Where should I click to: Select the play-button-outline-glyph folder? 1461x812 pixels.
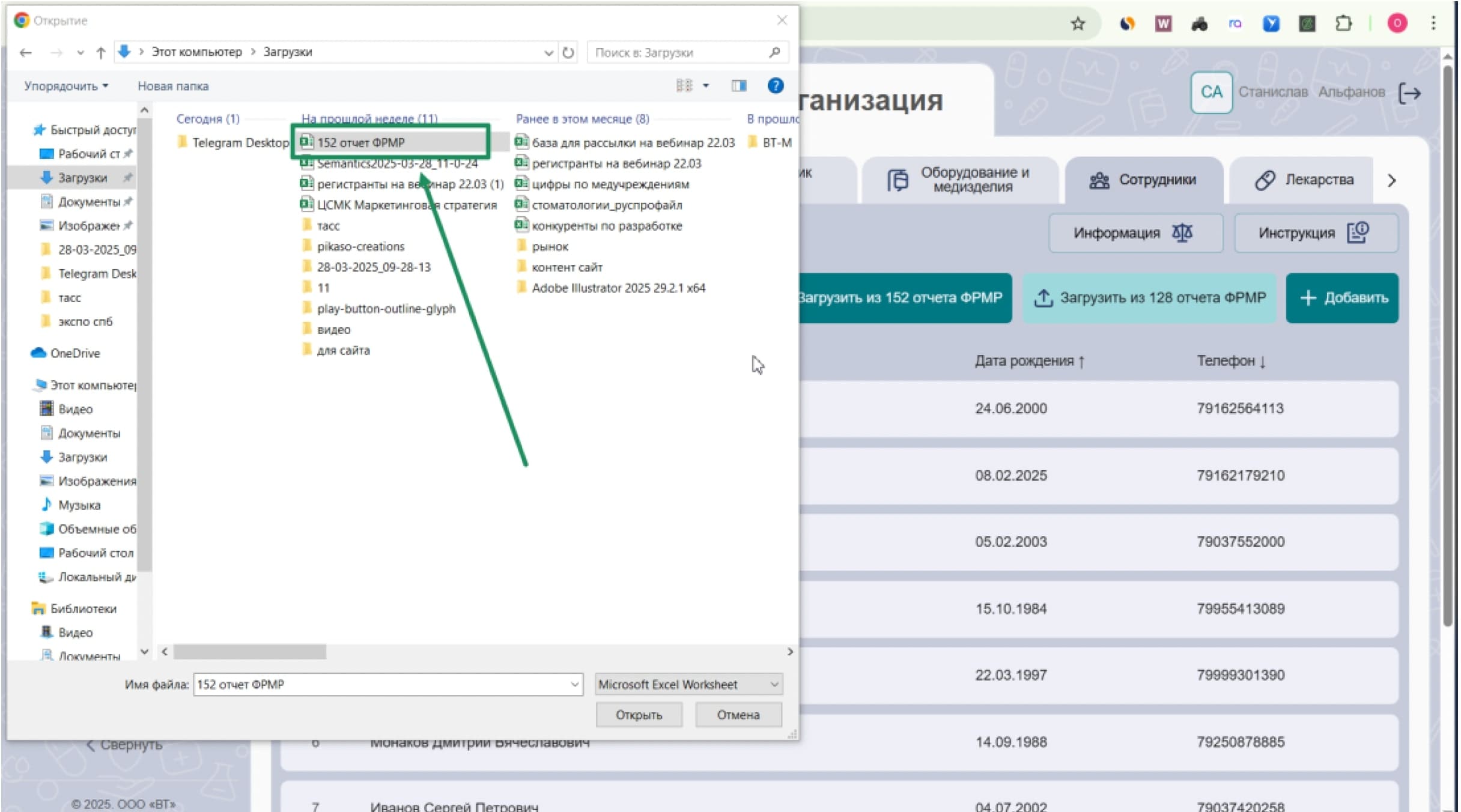click(378, 309)
